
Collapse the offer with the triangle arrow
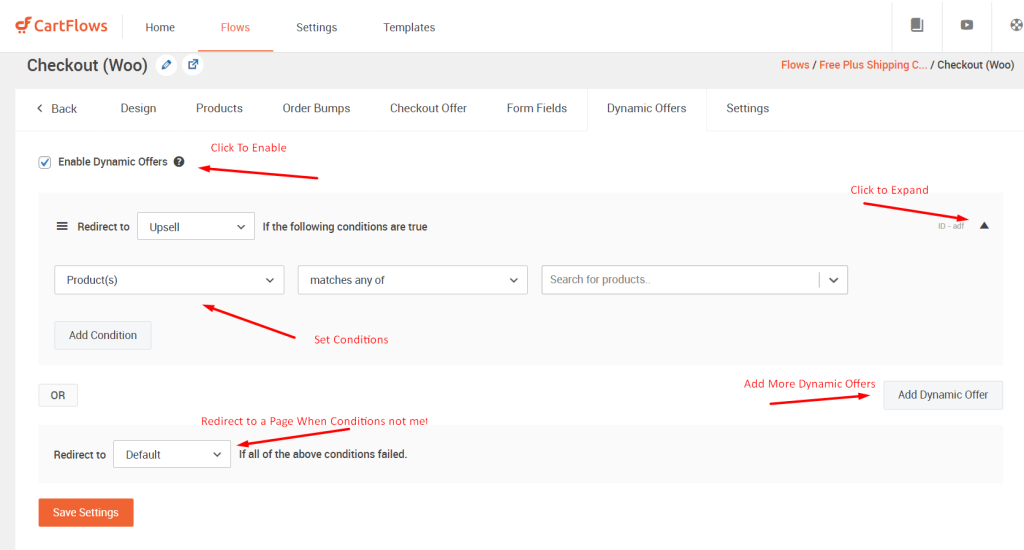pyautogui.click(x=984, y=226)
